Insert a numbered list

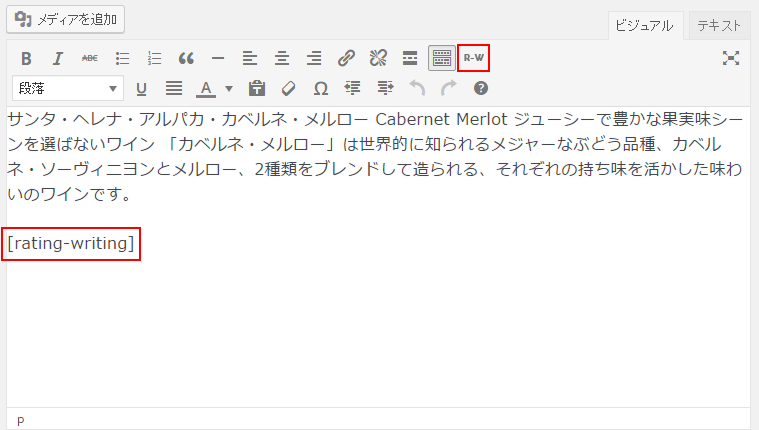point(154,59)
